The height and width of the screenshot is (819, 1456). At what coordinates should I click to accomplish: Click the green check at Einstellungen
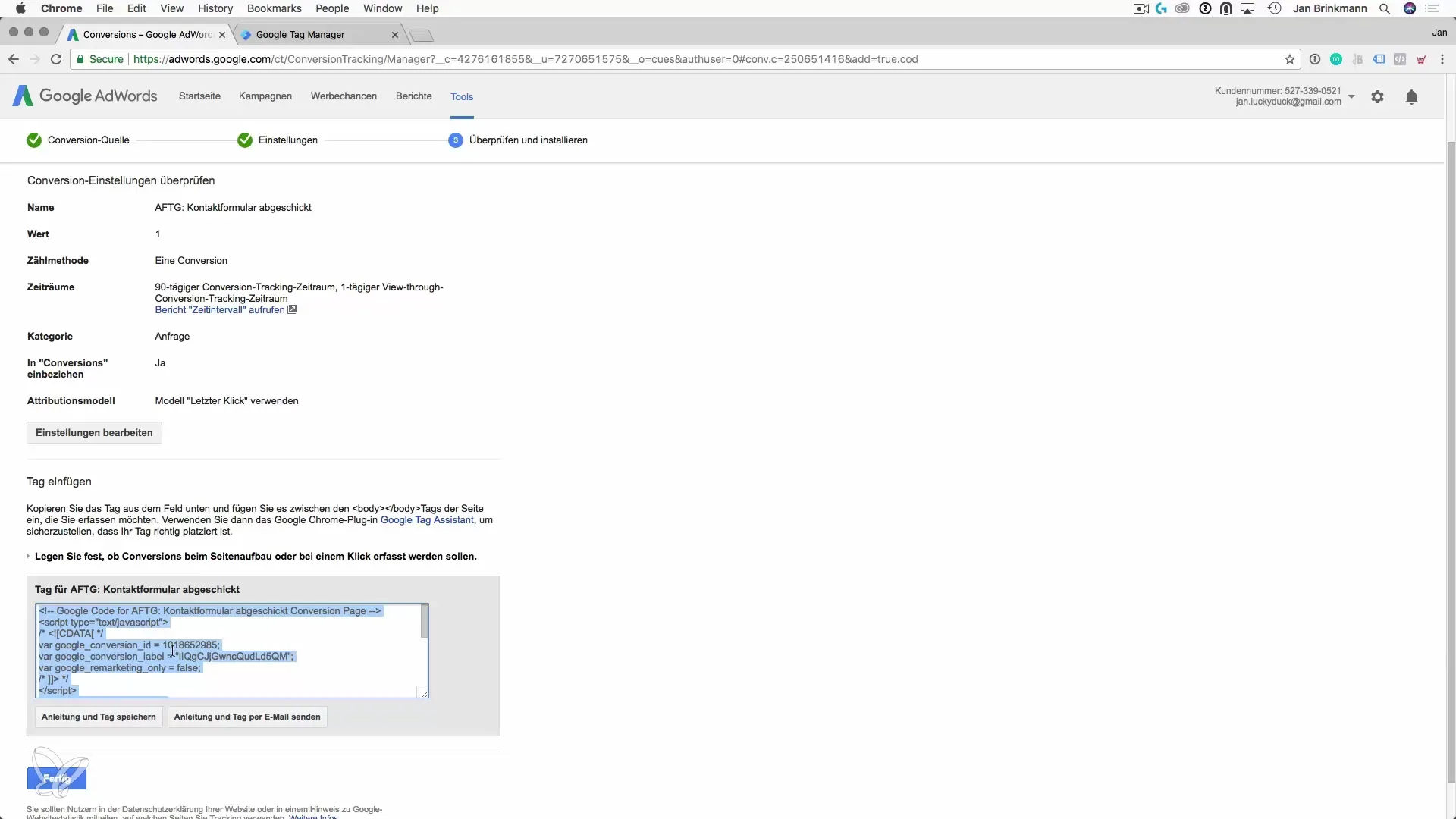[244, 140]
